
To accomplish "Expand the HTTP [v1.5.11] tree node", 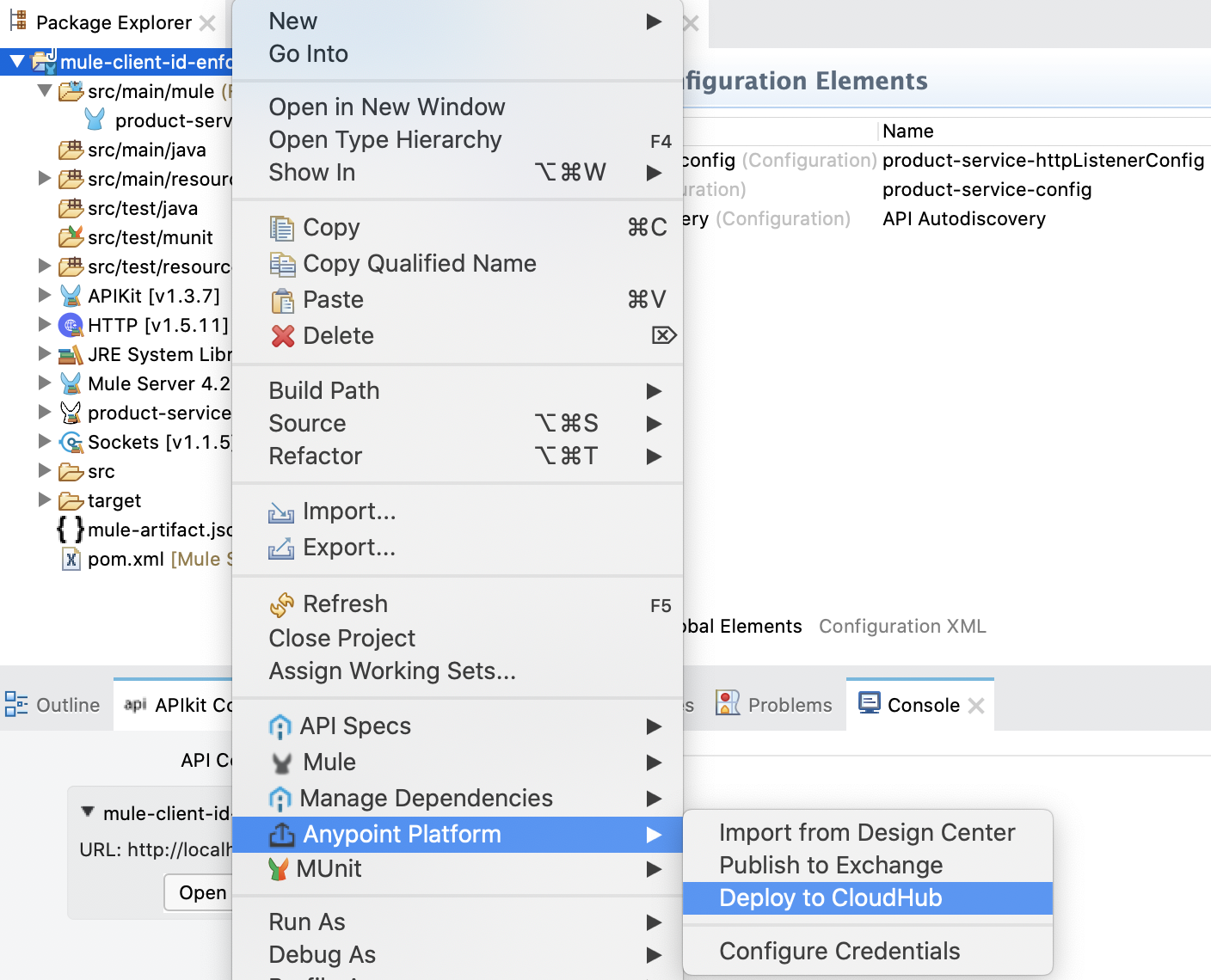I will [46, 324].
